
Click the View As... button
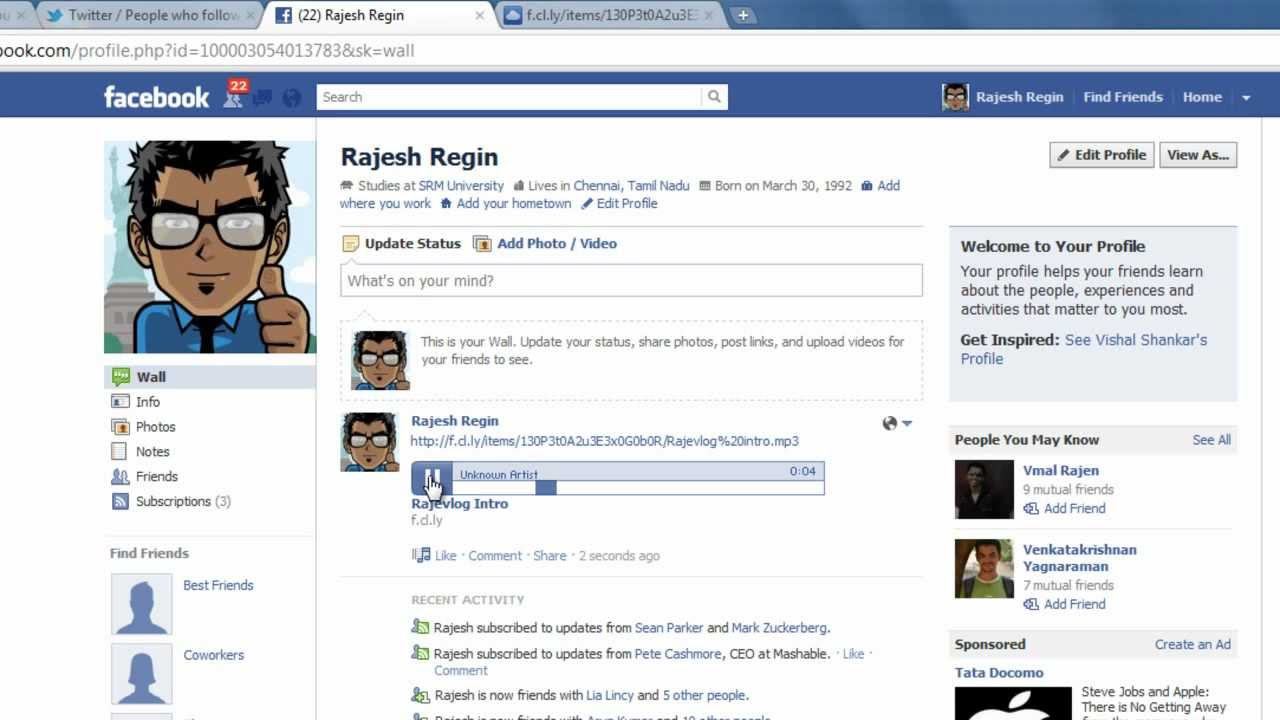point(1198,155)
